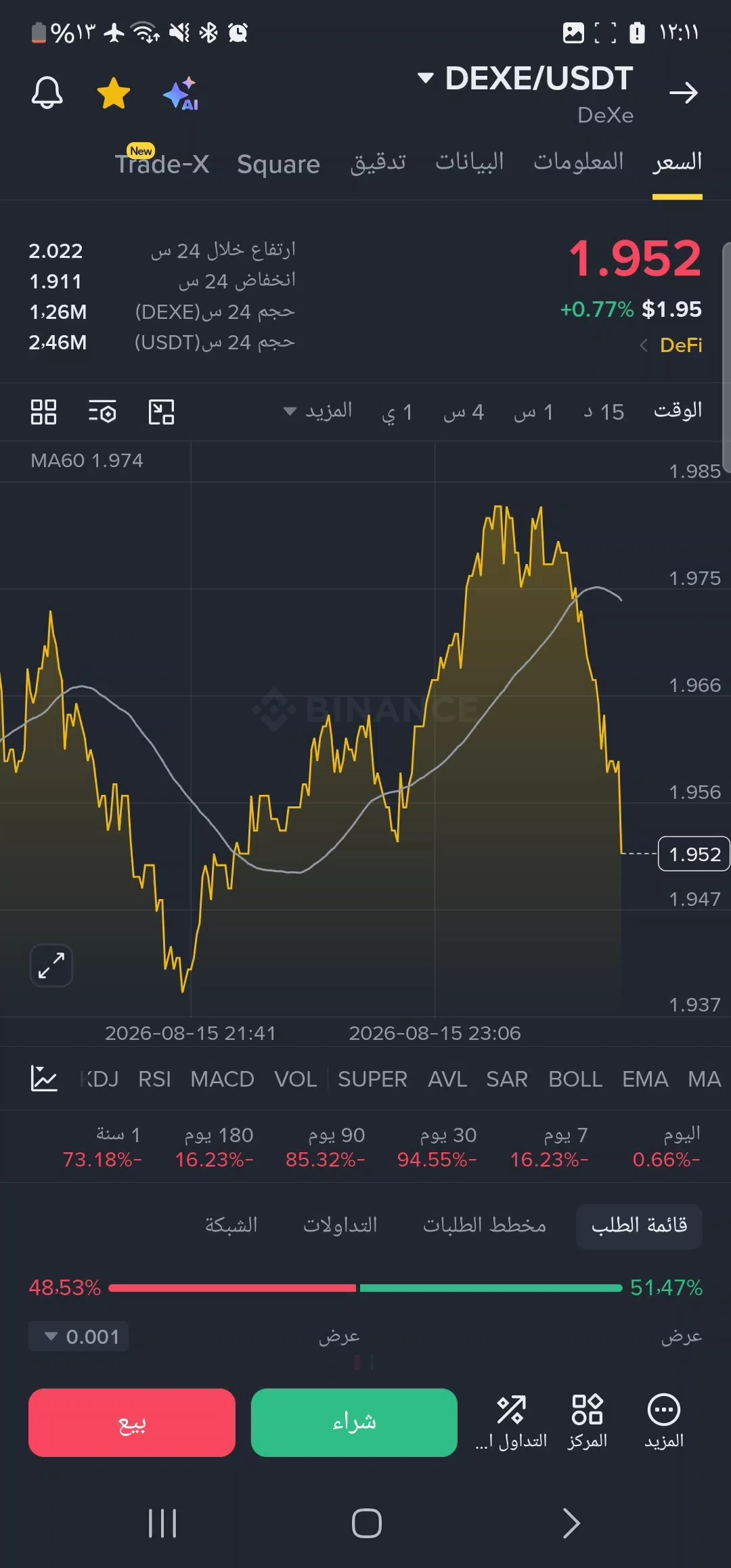Tap the Android recent apps button
The image size is (731, 1568).
tap(162, 1523)
